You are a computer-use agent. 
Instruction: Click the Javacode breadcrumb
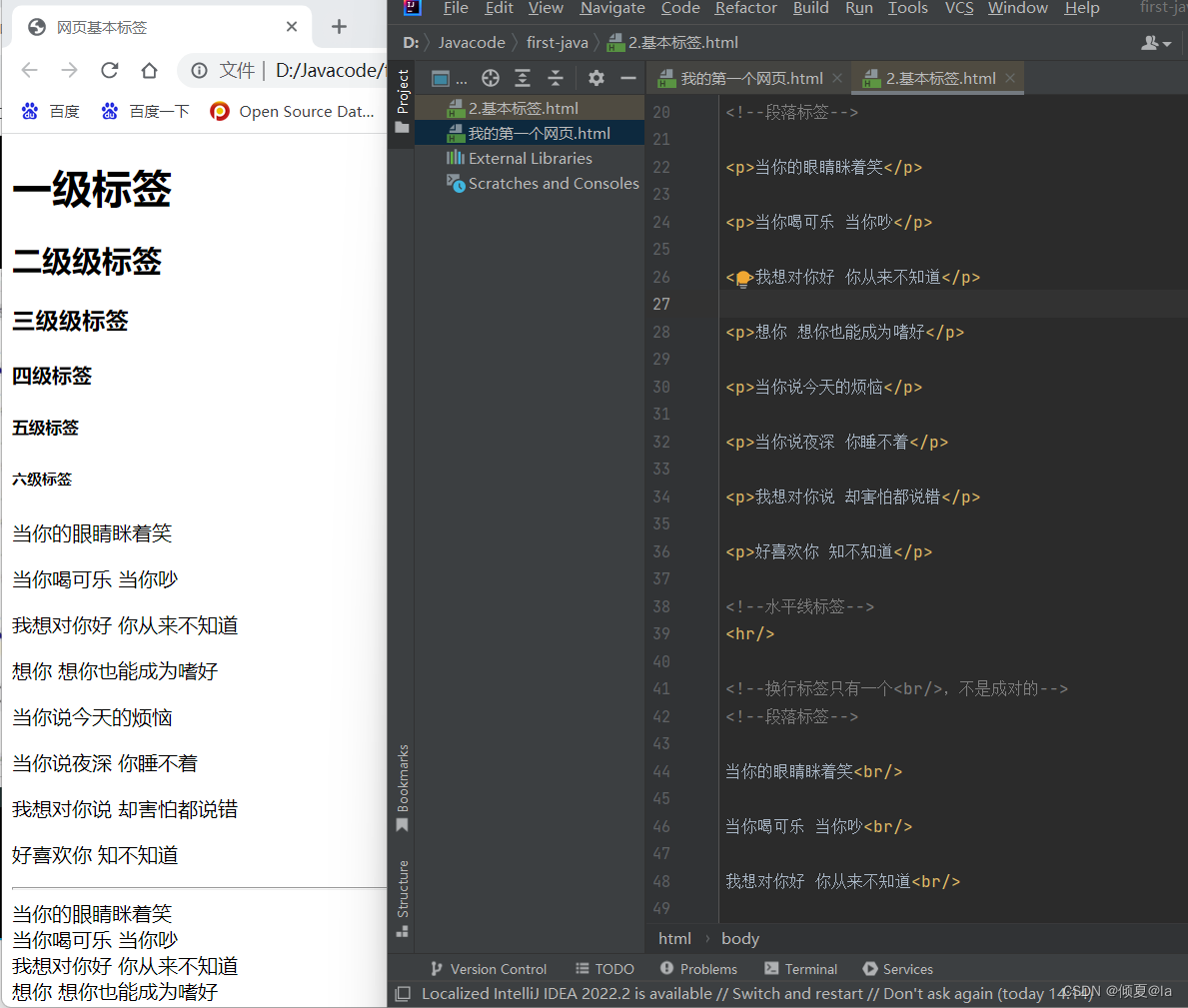(472, 42)
